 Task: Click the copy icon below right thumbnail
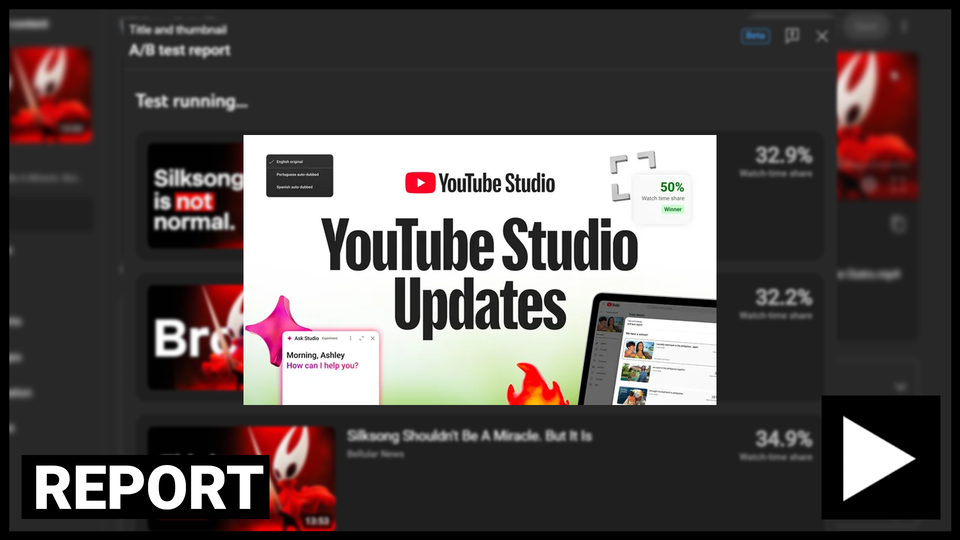click(898, 225)
